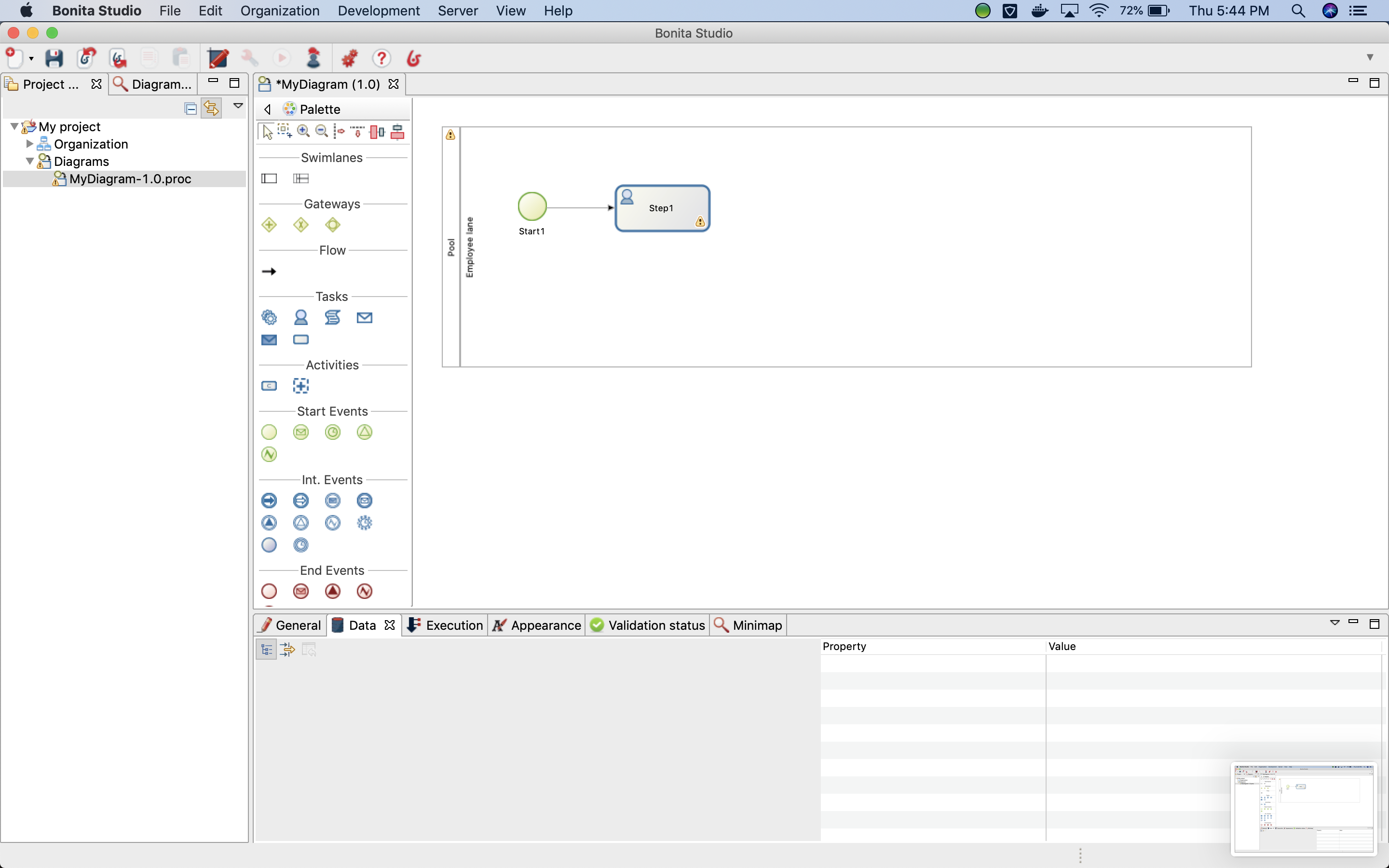
Task: Click the Wi-Fi status menu bar icon
Action: [x=1098, y=10]
